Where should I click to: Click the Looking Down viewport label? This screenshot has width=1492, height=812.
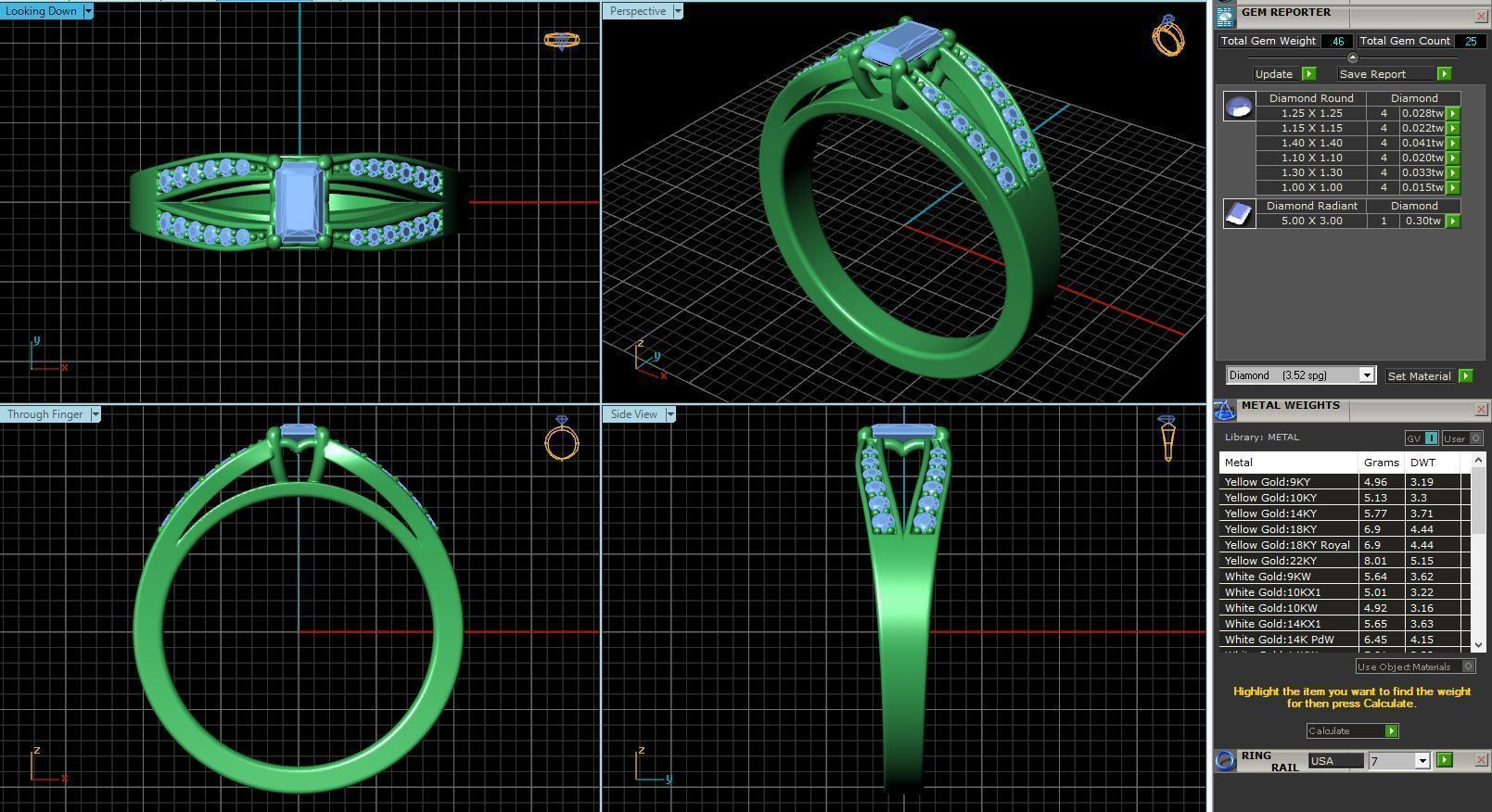coord(42,11)
